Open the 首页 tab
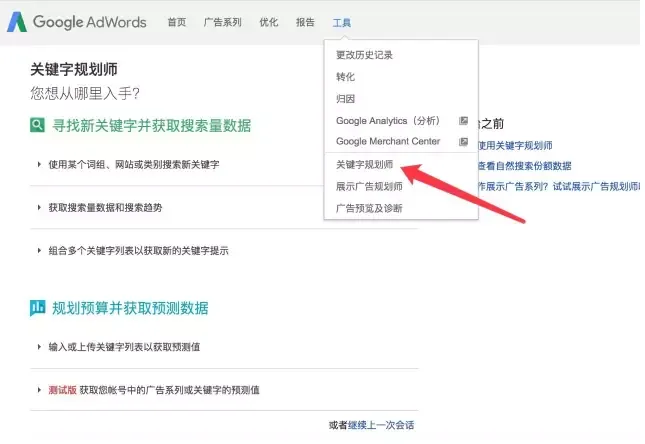The width and height of the screenshot is (645, 444). 177,22
